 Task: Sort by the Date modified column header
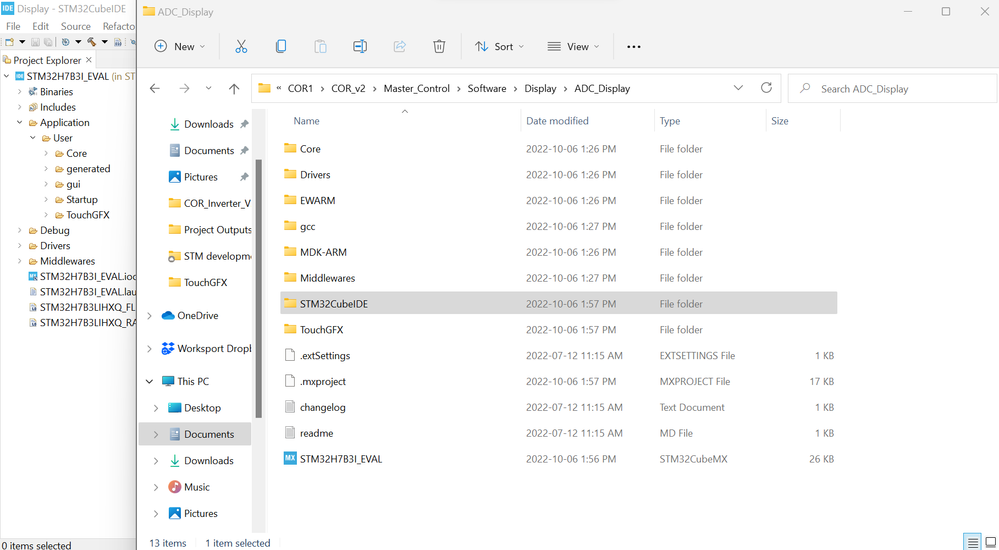(557, 120)
